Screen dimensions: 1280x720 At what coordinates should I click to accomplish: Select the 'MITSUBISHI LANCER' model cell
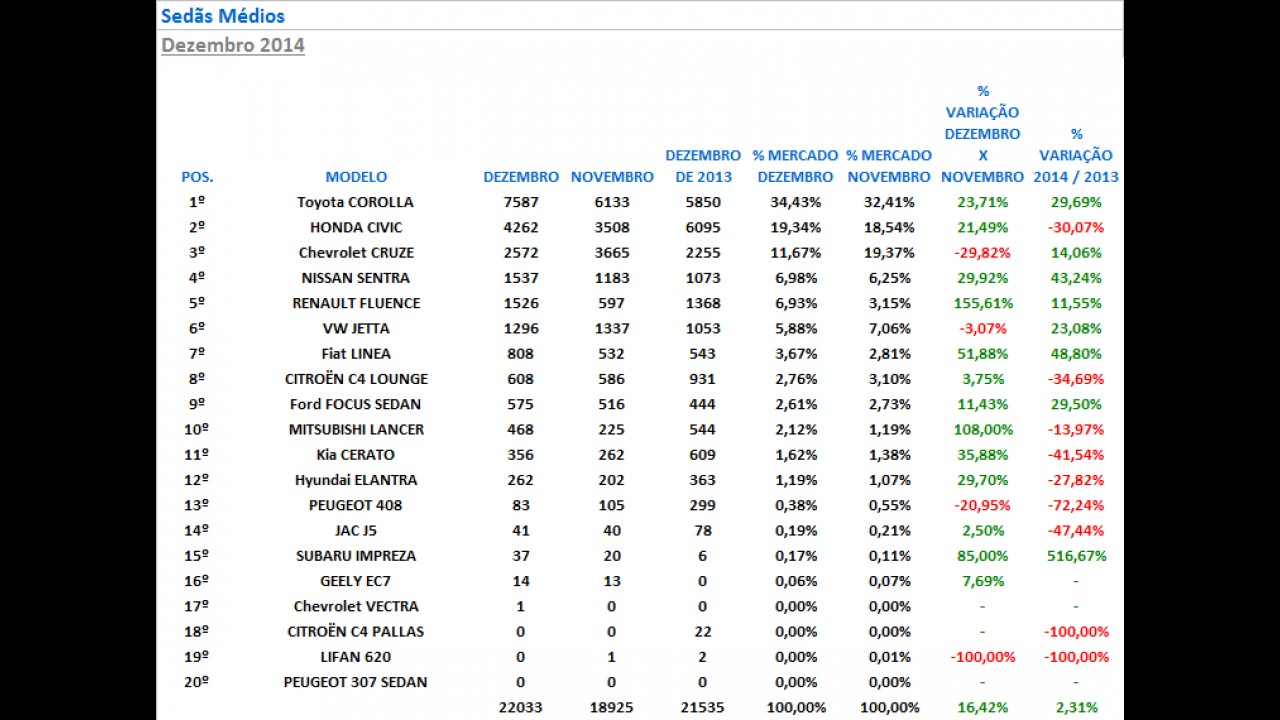coord(356,429)
